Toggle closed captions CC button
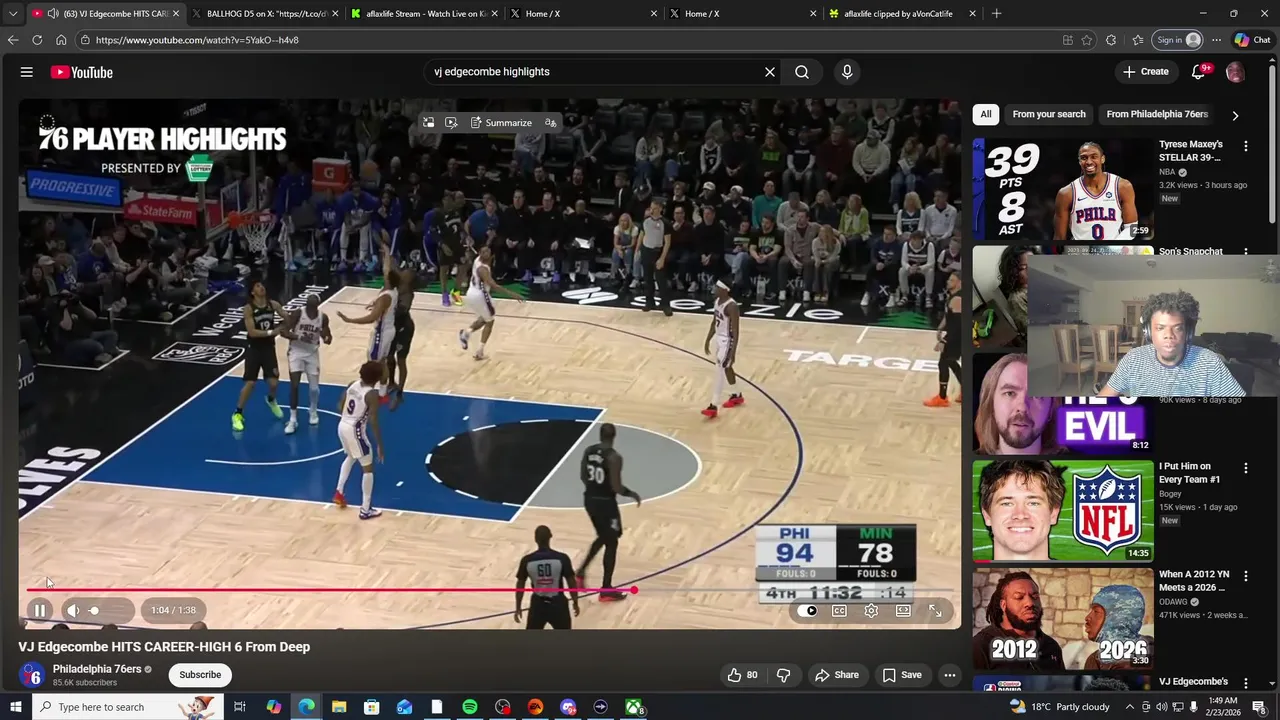The height and width of the screenshot is (720, 1280). [x=840, y=611]
